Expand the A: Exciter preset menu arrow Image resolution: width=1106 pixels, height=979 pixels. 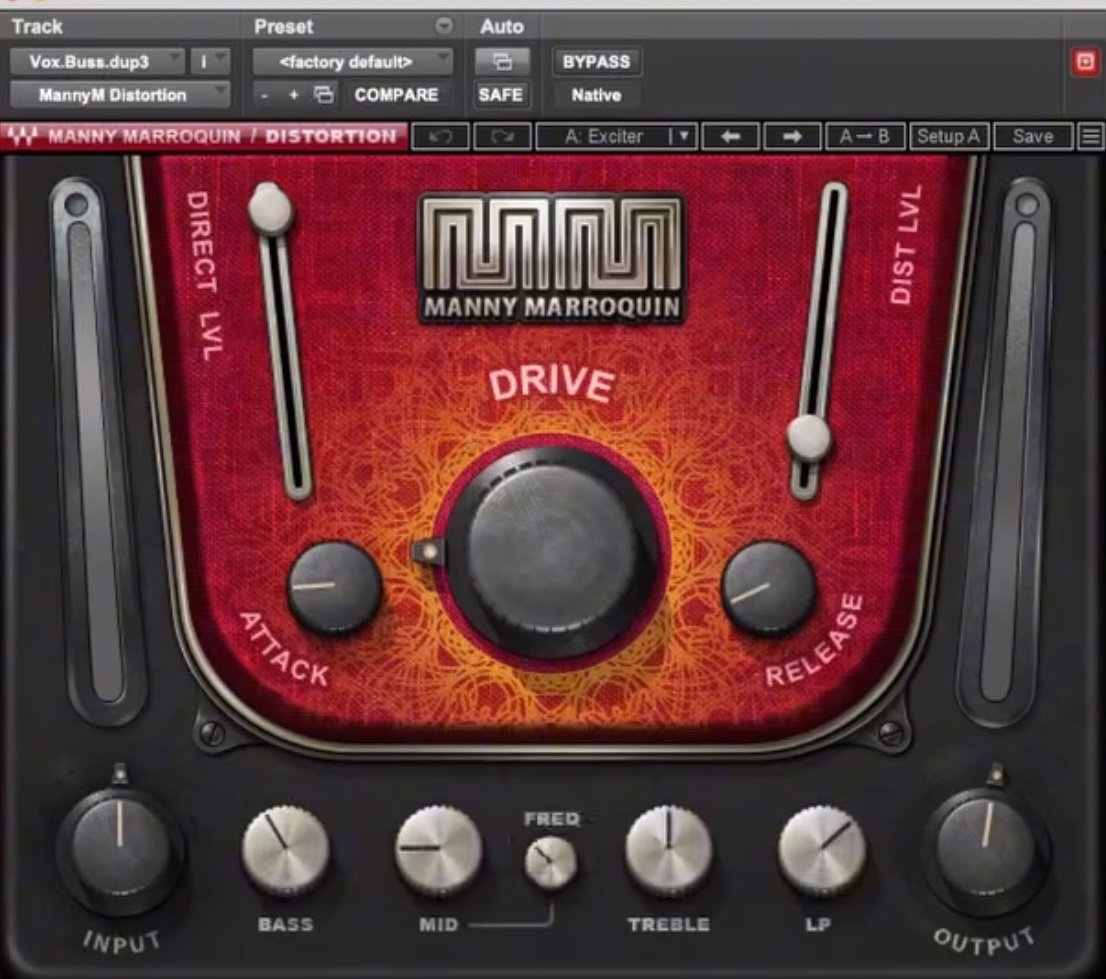coord(681,136)
